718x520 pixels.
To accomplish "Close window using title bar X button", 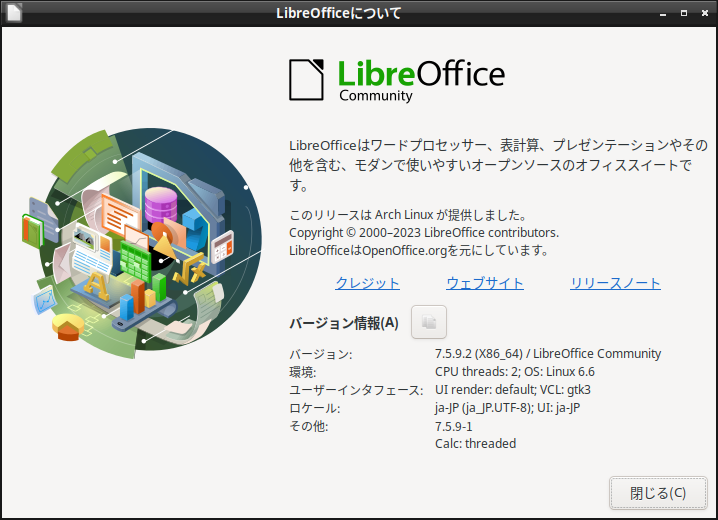I will [x=705, y=13].
